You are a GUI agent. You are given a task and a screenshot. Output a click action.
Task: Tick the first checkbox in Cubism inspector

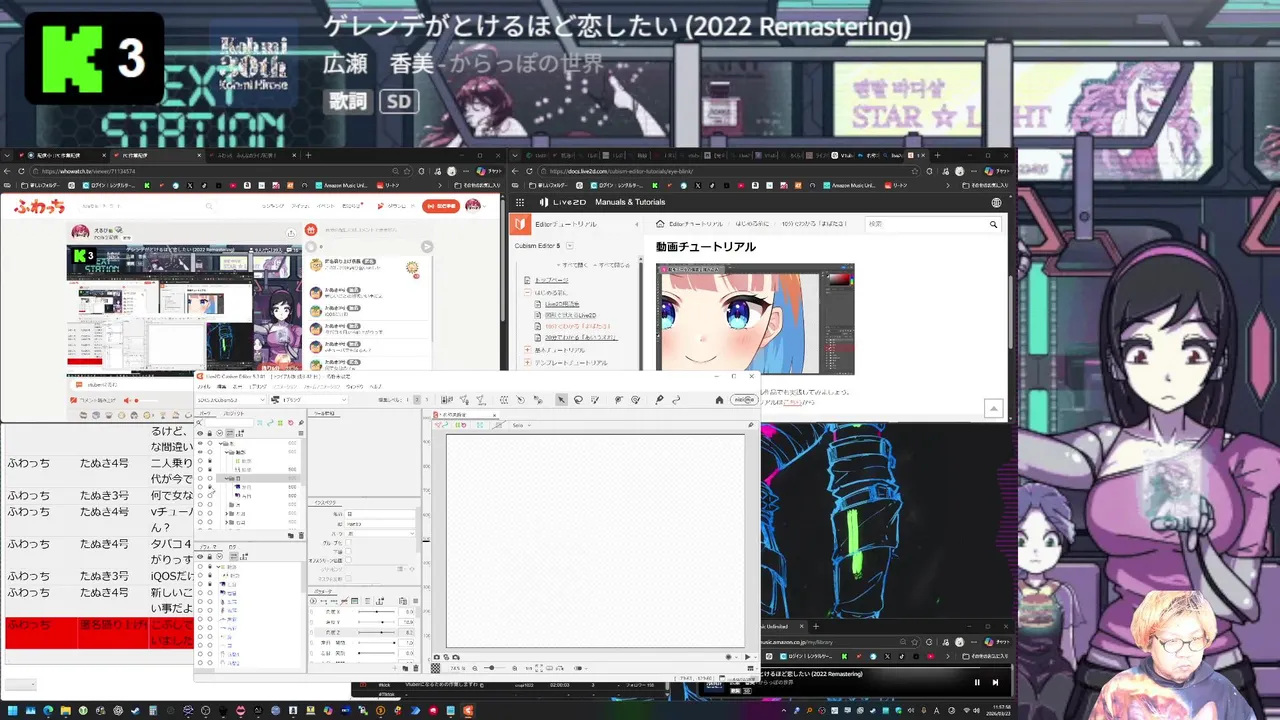348,542
